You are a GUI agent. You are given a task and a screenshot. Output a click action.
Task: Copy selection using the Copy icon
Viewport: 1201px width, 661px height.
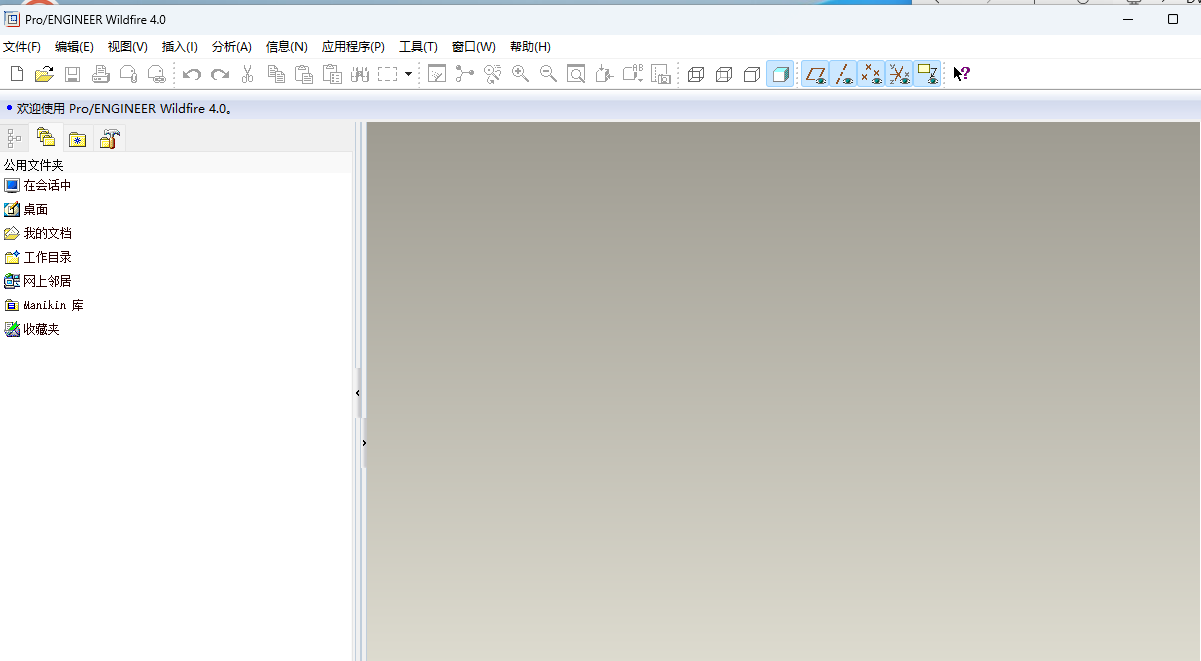tap(276, 74)
